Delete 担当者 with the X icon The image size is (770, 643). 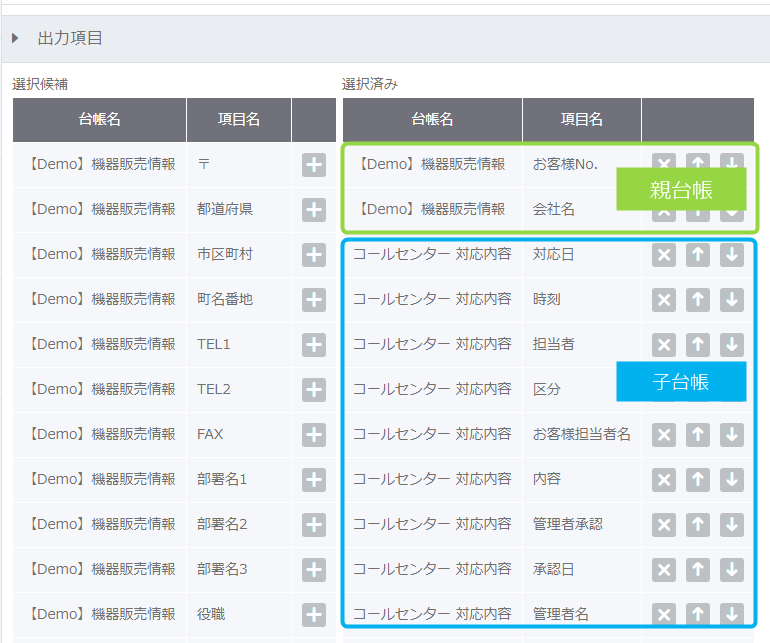click(x=664, y=345)
